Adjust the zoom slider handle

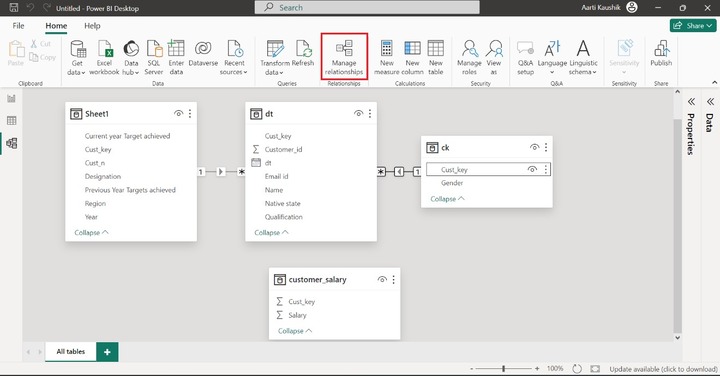pyautogui.click(x=504, y=369)
